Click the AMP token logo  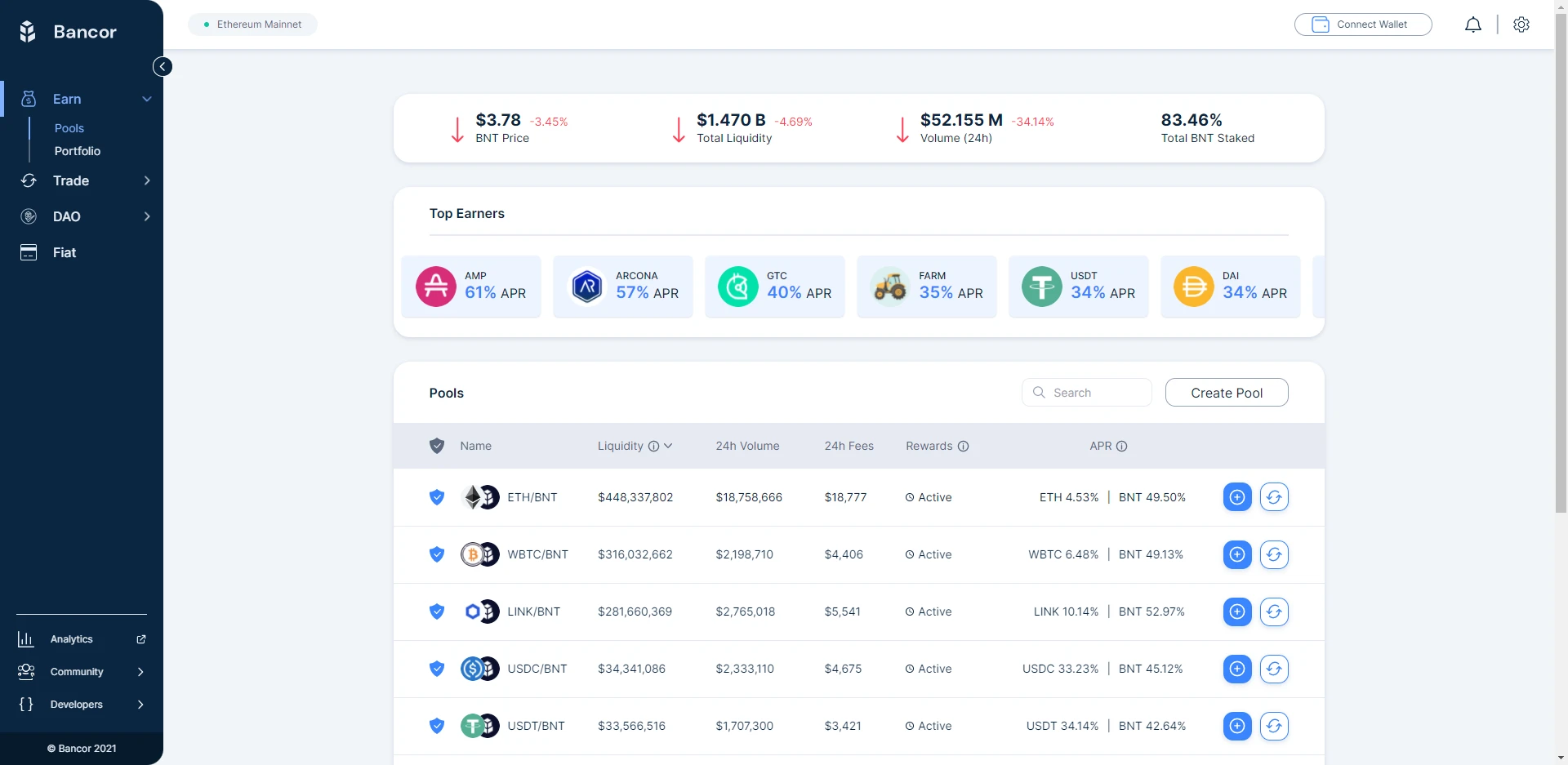pos(436,287)
